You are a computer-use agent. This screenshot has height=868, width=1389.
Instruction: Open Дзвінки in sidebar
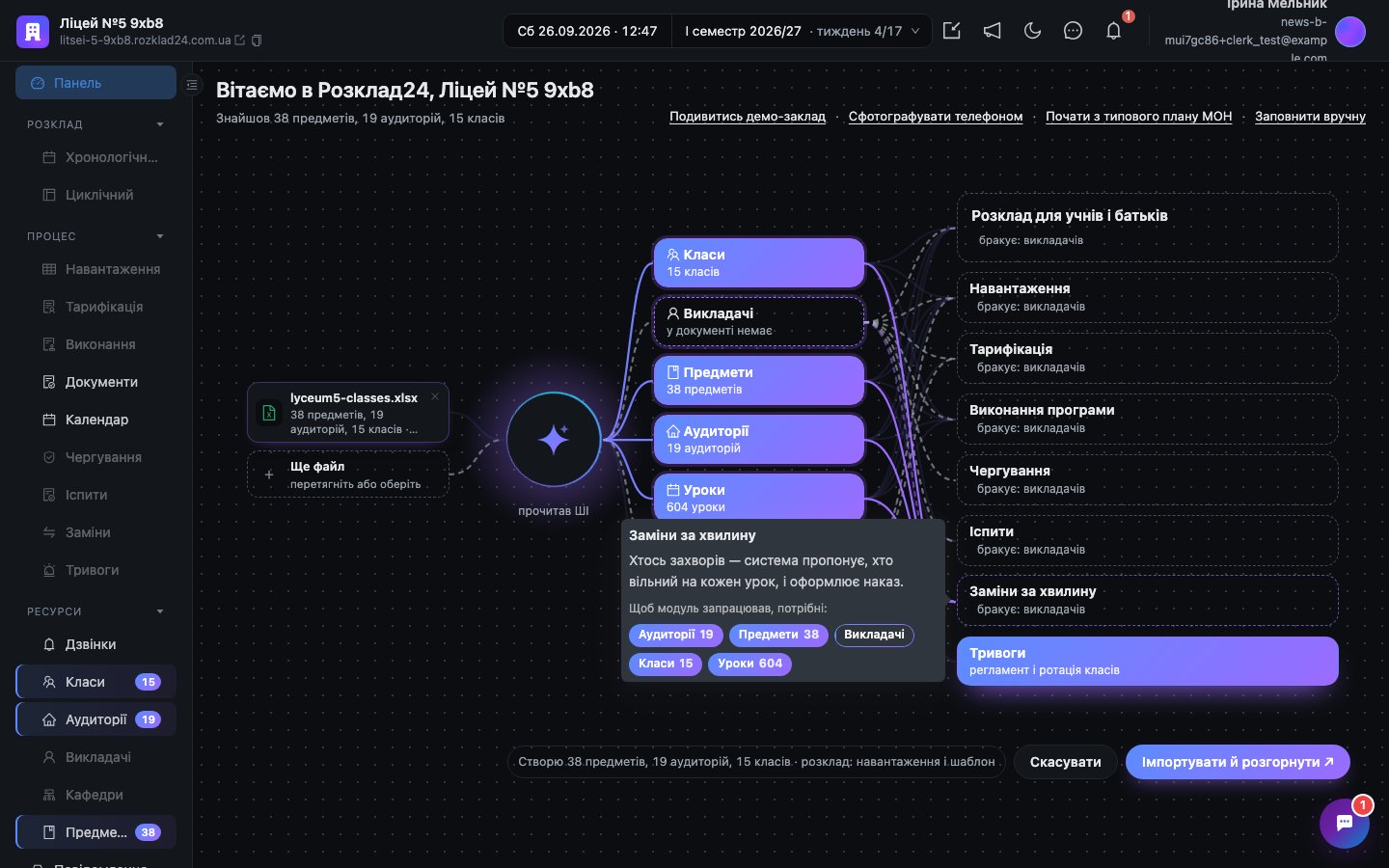click(95, 644)
